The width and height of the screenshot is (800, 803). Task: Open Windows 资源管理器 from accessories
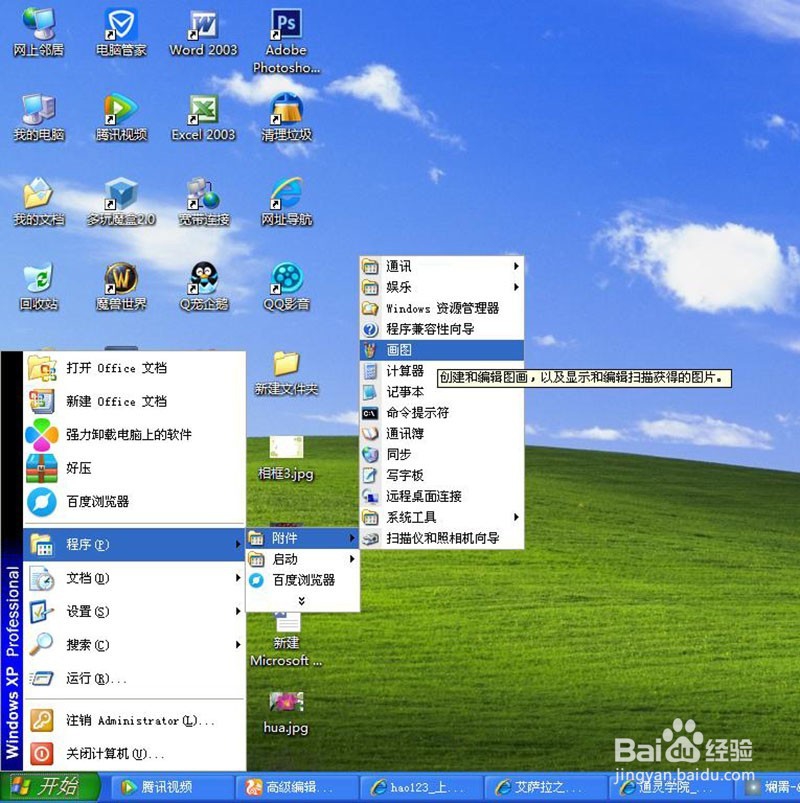pyautogui.click(x=442, y=308)
